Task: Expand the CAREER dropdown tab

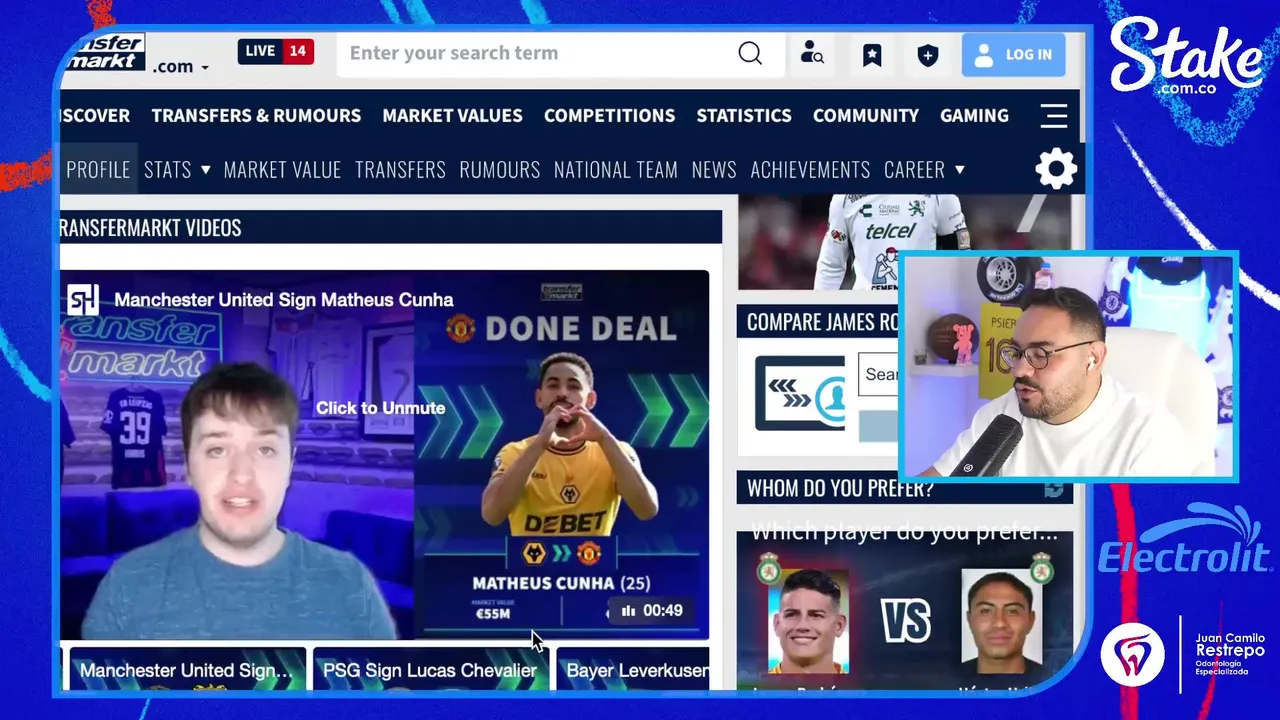Action: click(x=924, y=169)
